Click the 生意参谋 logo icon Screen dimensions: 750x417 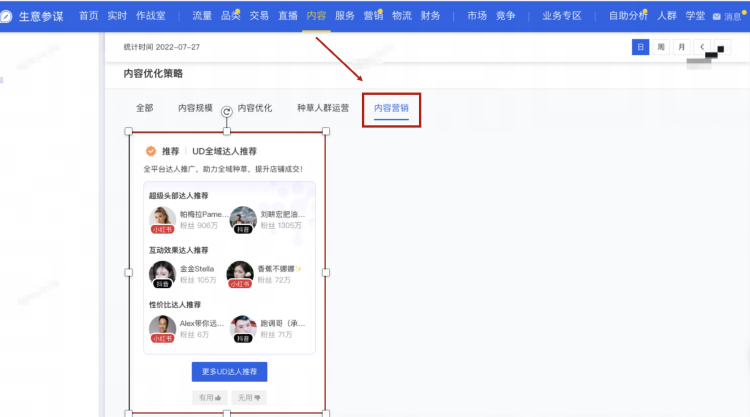point(6,17)
